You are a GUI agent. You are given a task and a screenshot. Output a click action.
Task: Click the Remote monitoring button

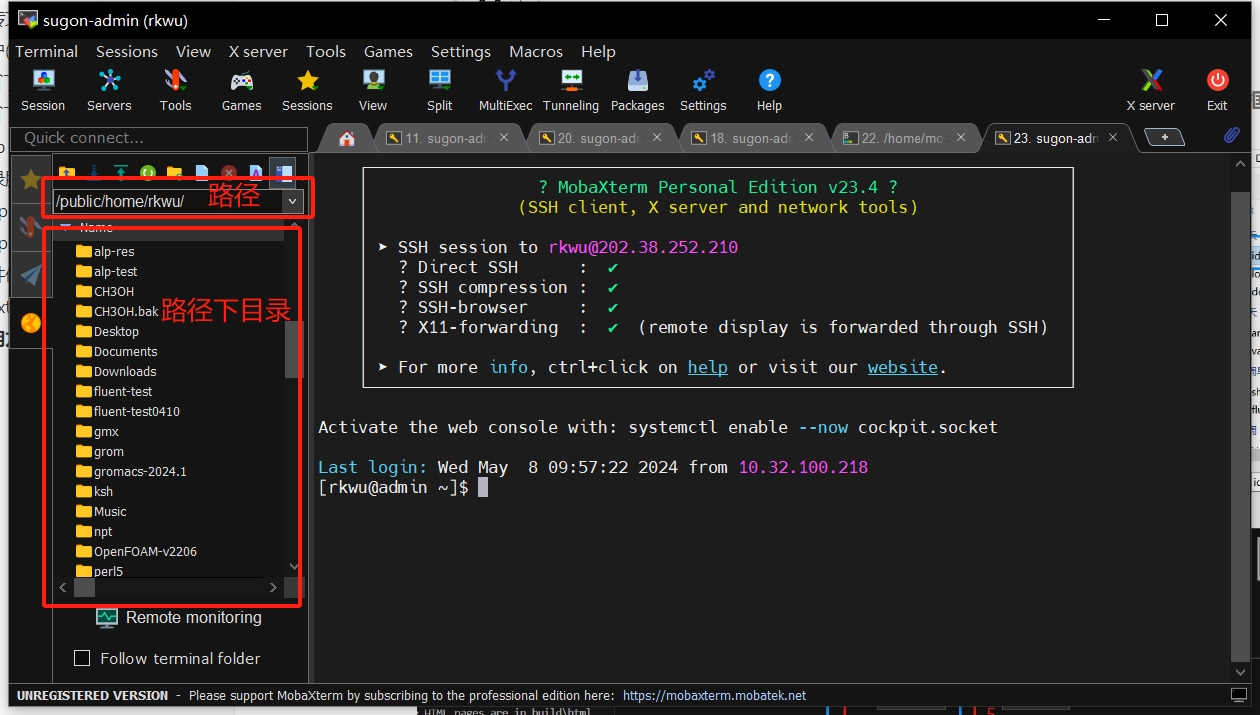tap(179, 617)
